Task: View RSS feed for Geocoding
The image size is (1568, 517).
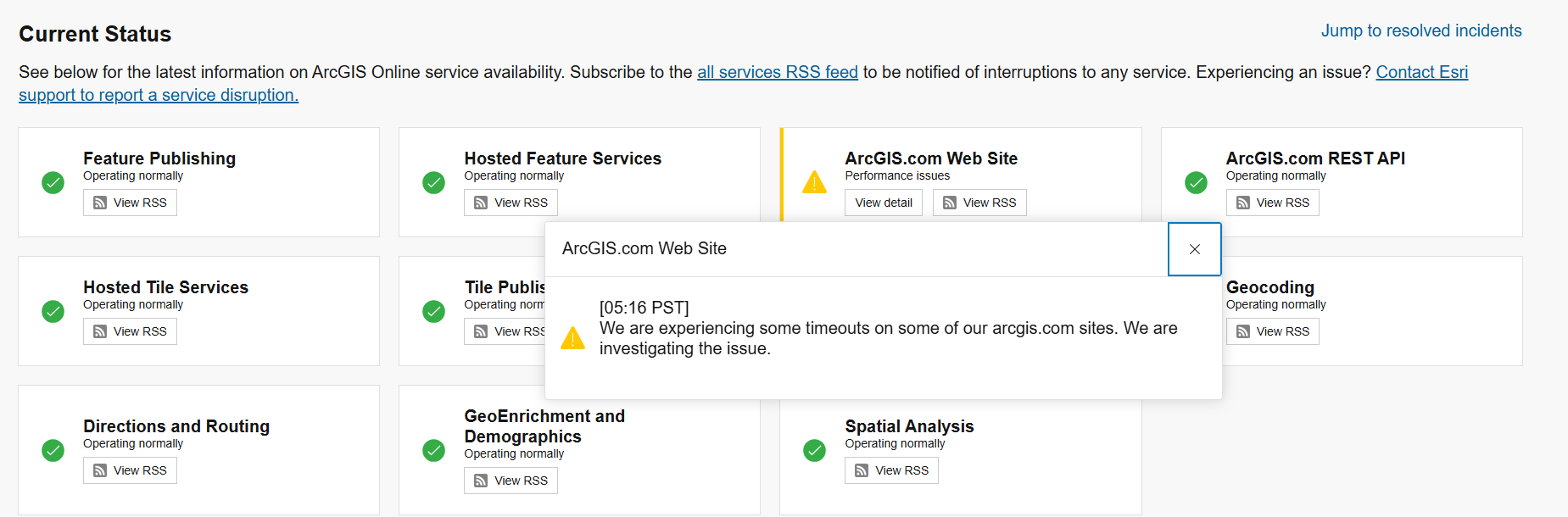Action: [x=1272, y=331]
